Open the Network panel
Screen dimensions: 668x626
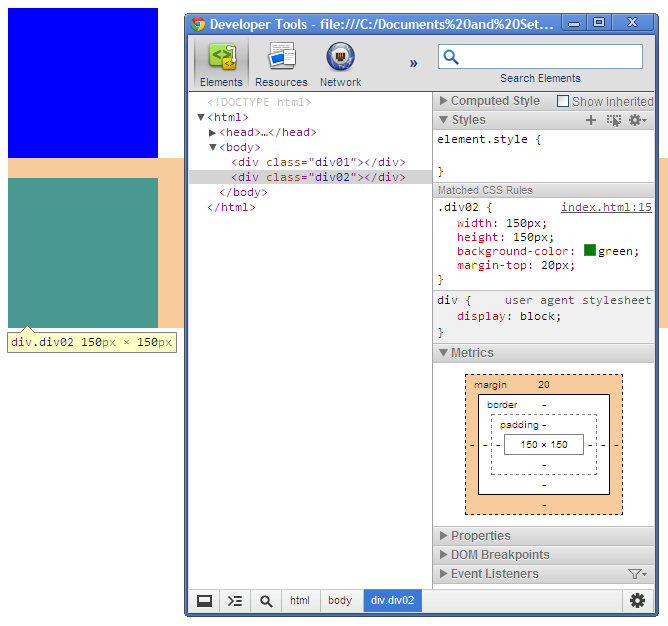340,64
